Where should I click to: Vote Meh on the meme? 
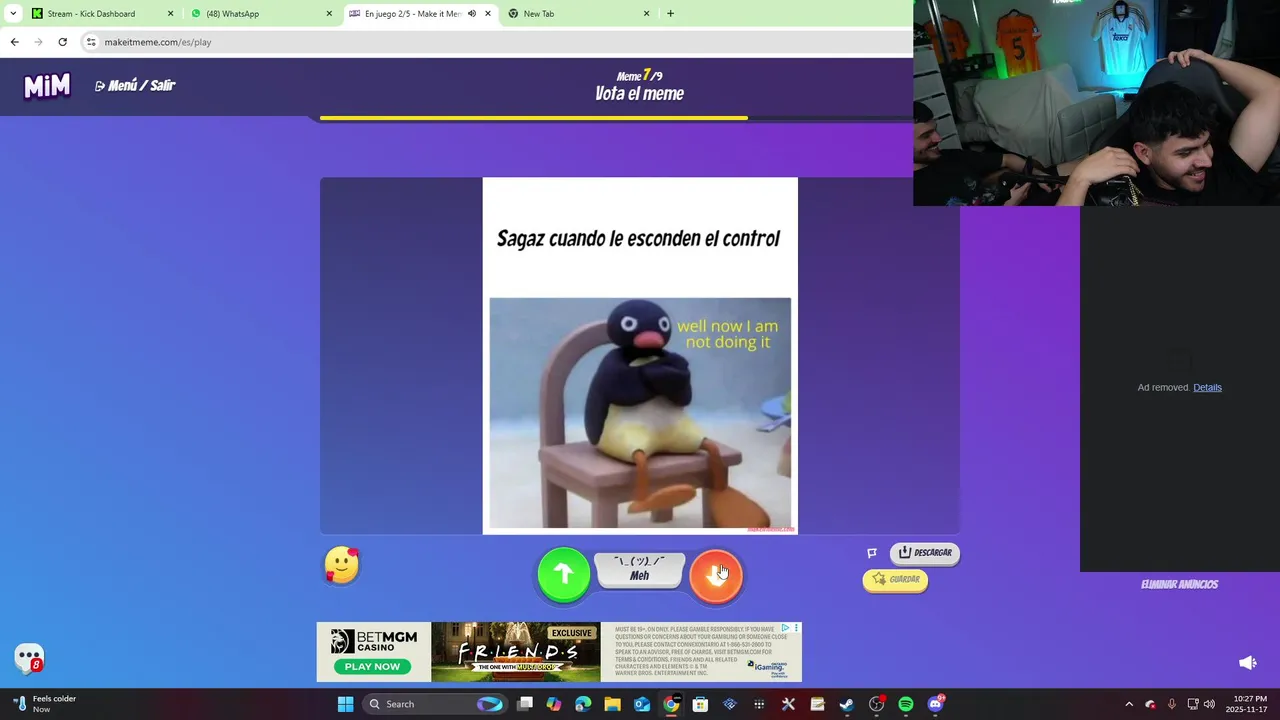coord(640,570)
